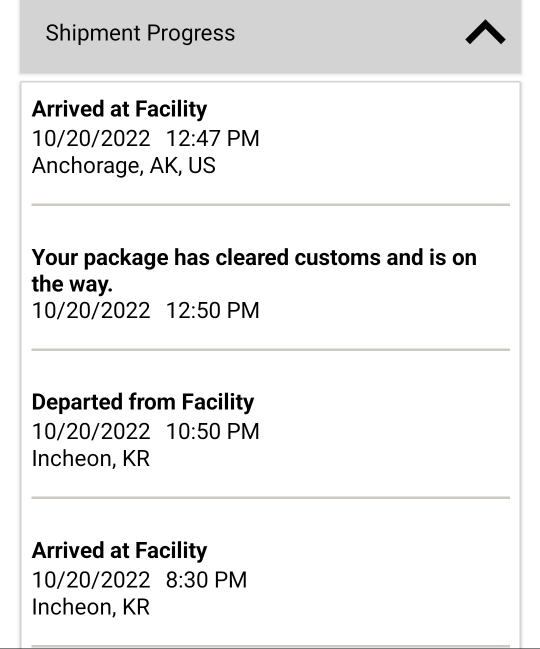Image resolution: width=540 pixels, height=649 pixels.
Task: Click the 12:47 PM time value
Action: (213, 138)
